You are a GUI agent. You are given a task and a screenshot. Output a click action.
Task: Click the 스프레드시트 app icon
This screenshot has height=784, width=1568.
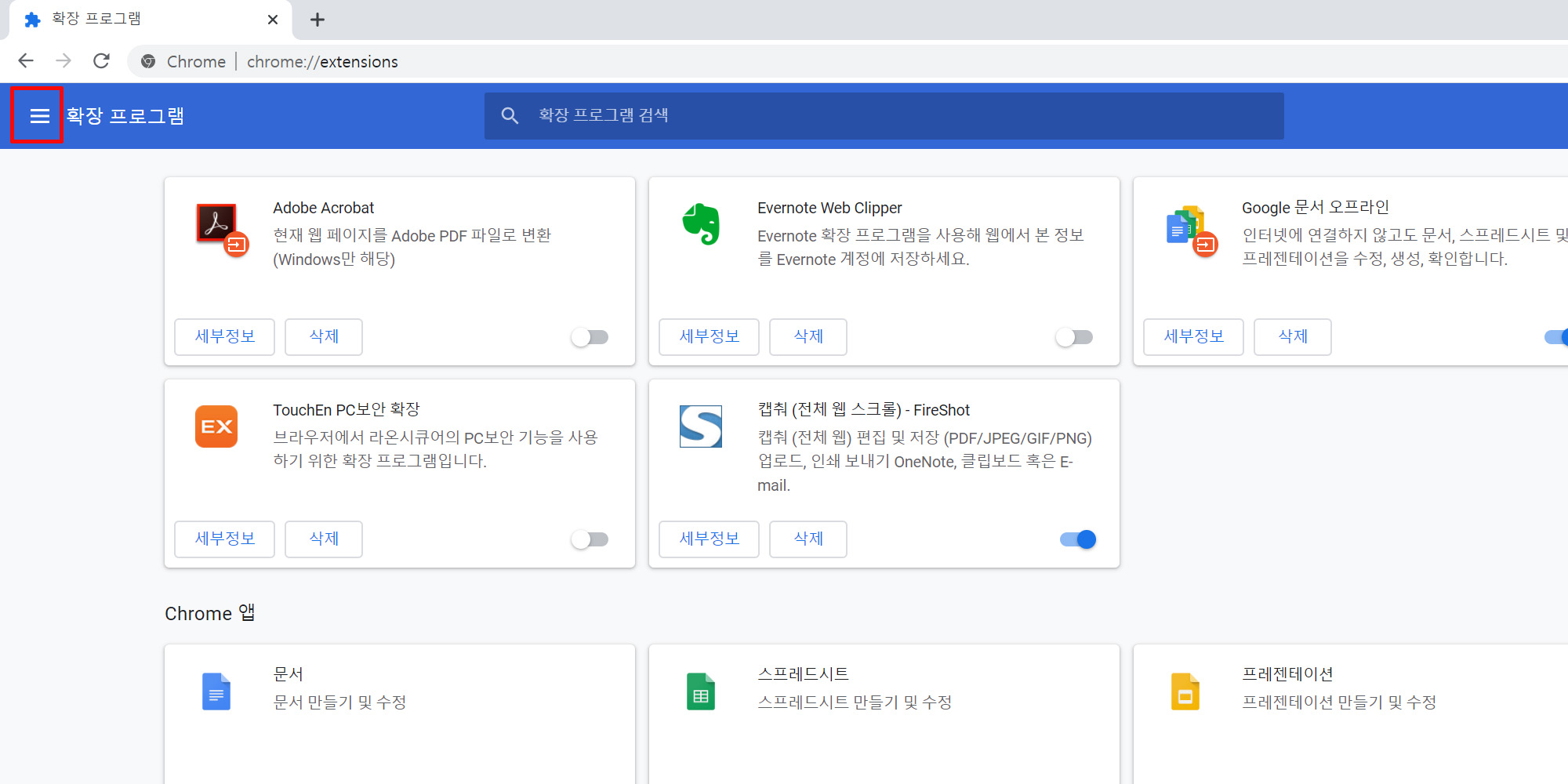coord(701,691)
